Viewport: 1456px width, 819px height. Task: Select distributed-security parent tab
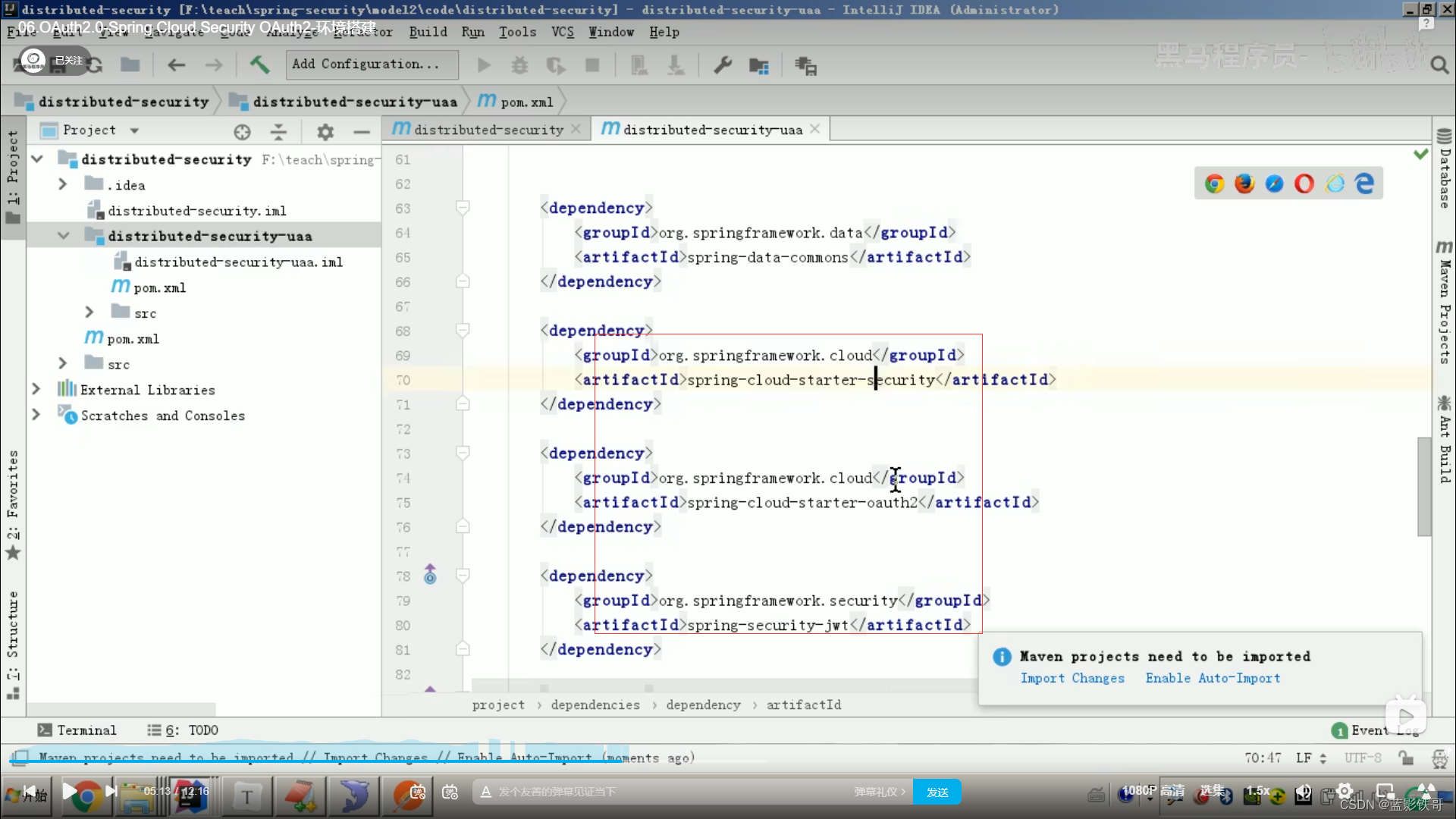pyautogui.click(x=487, y=129)
